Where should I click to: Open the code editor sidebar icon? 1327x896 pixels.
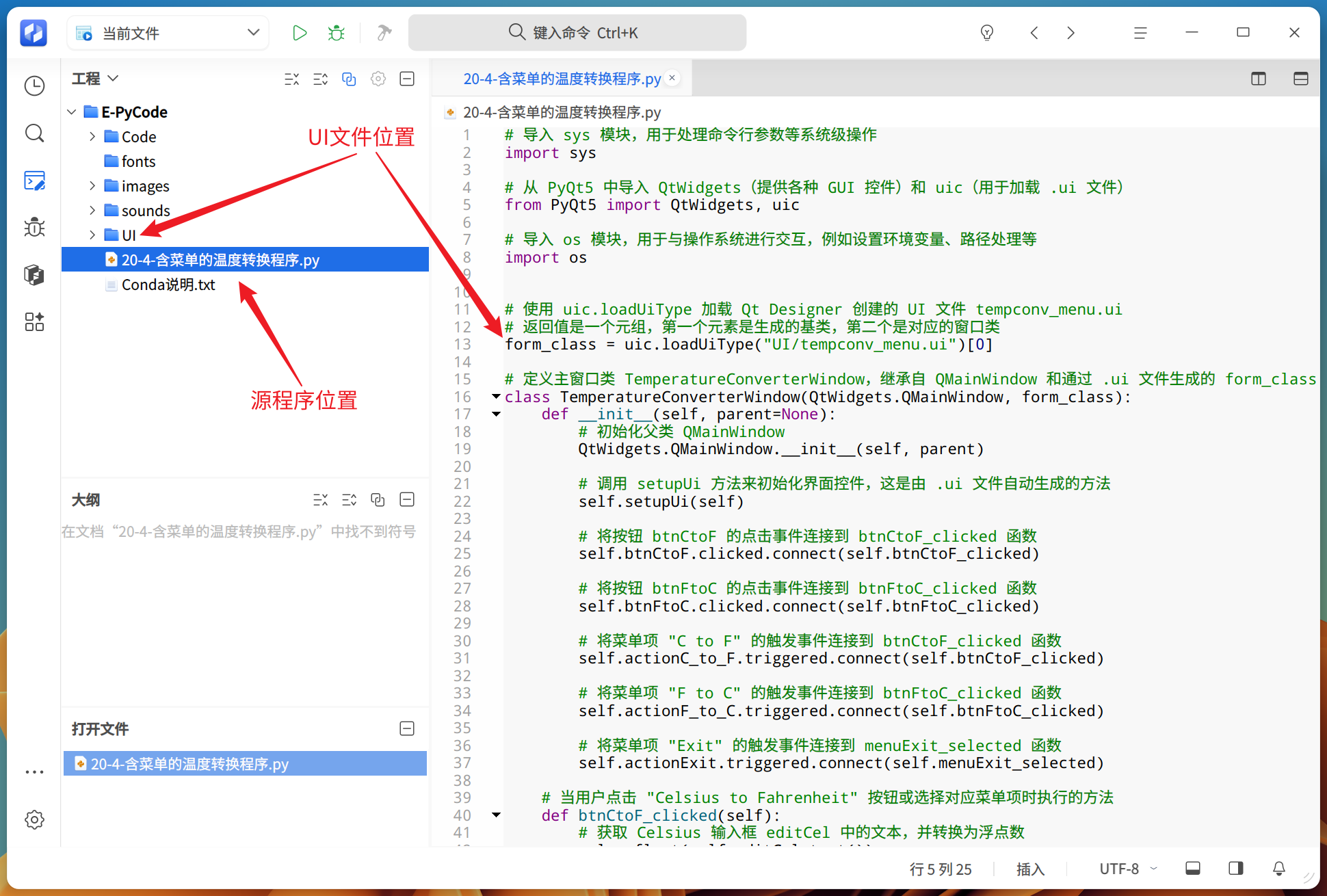pyautogui.click(x=34, y=181)
